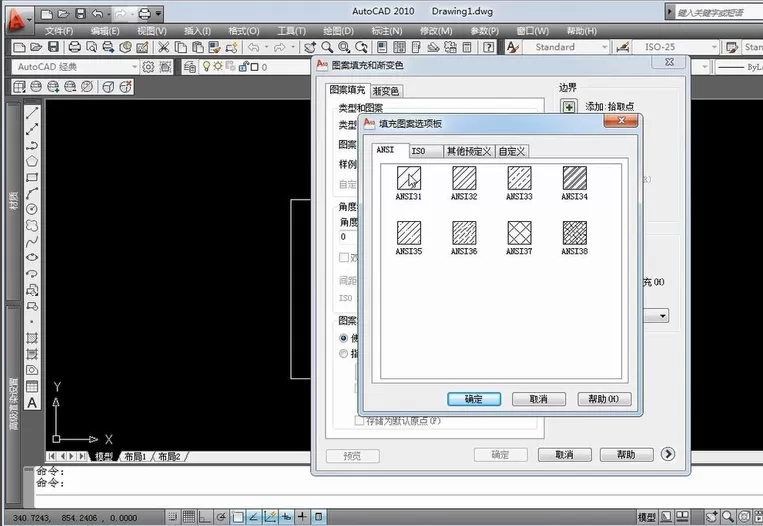Toggle Ortho mode in status bar
This screenshot has width=763, height=526.
[x=205, y=517]
